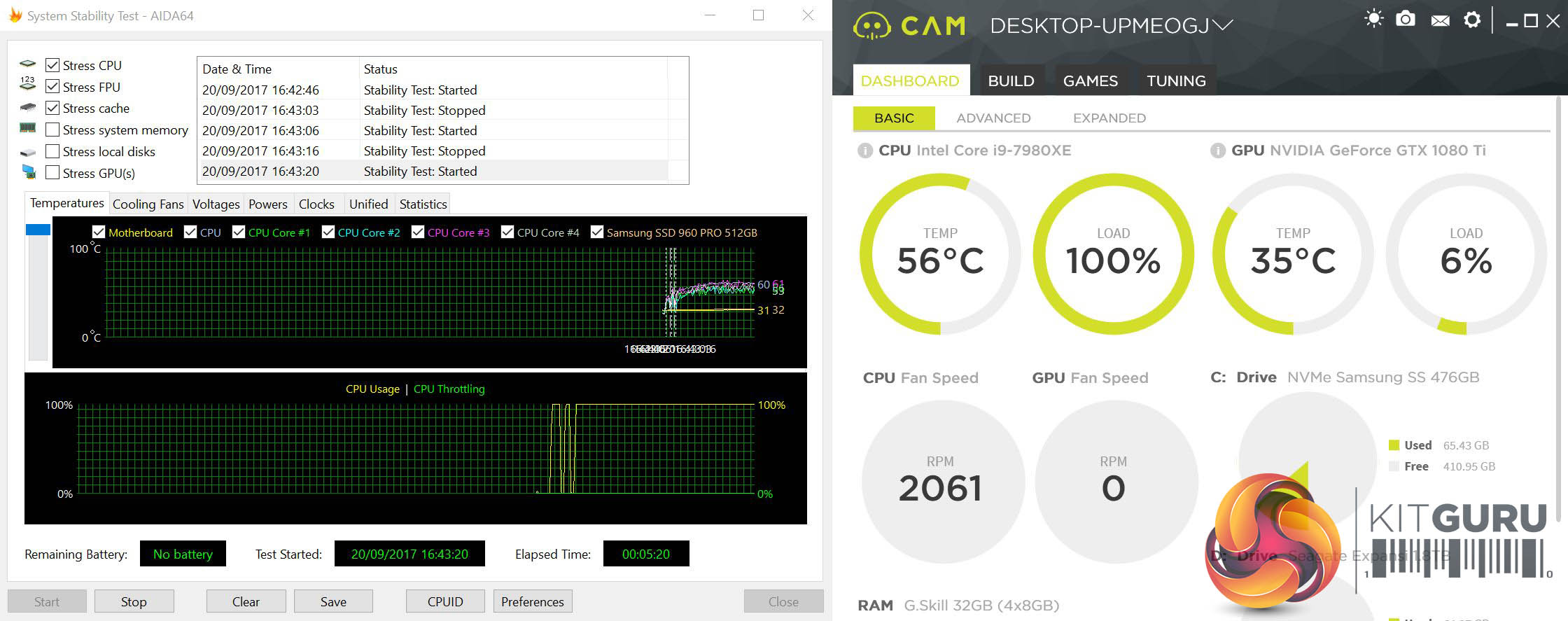Viewport: 1568px width, 621px height.
Task: Click the Start button in AIDA64
Action: coord(47,601)
